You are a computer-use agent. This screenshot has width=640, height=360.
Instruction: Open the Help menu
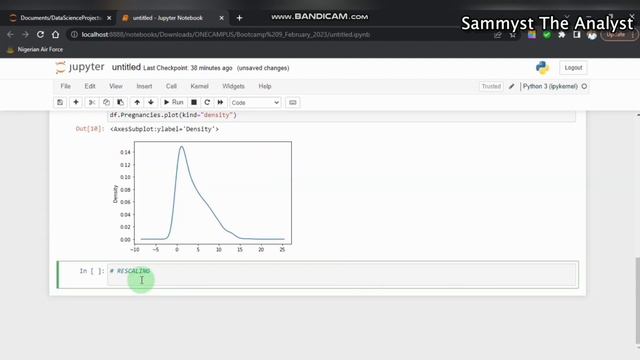click(x=264, y=86)
